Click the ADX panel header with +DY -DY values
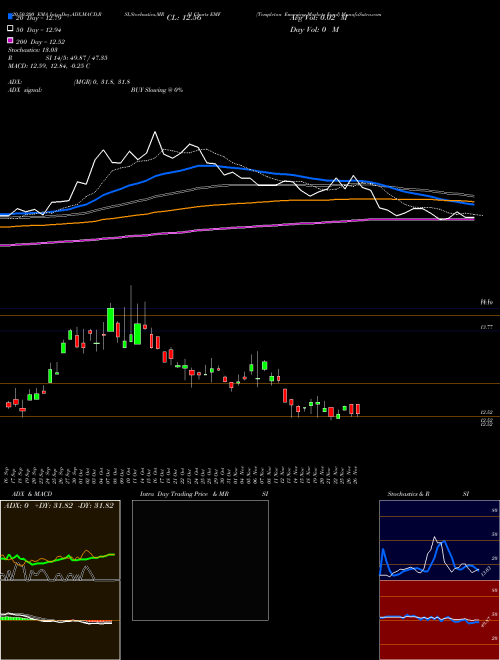The image size is (500, 660). coord(59,506)
